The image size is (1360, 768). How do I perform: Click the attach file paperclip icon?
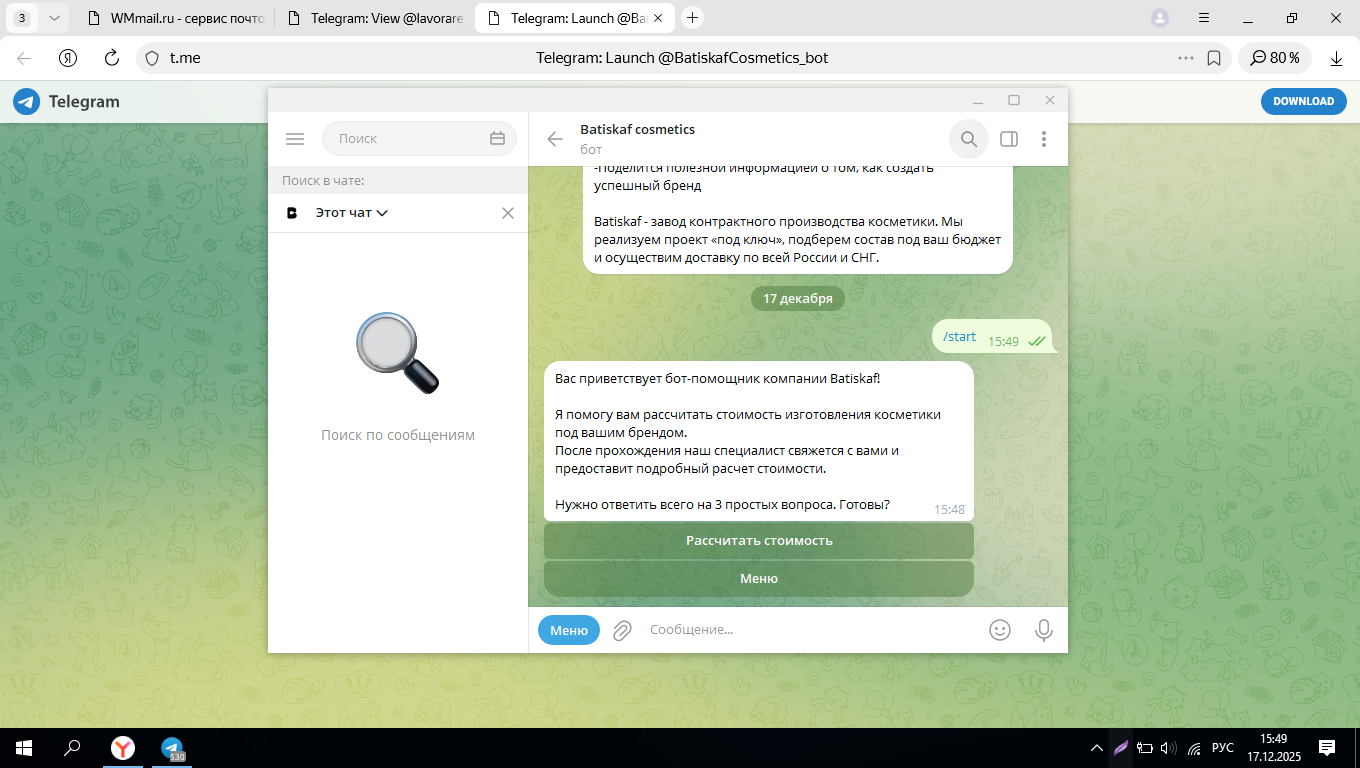click(x=622, y=630)
